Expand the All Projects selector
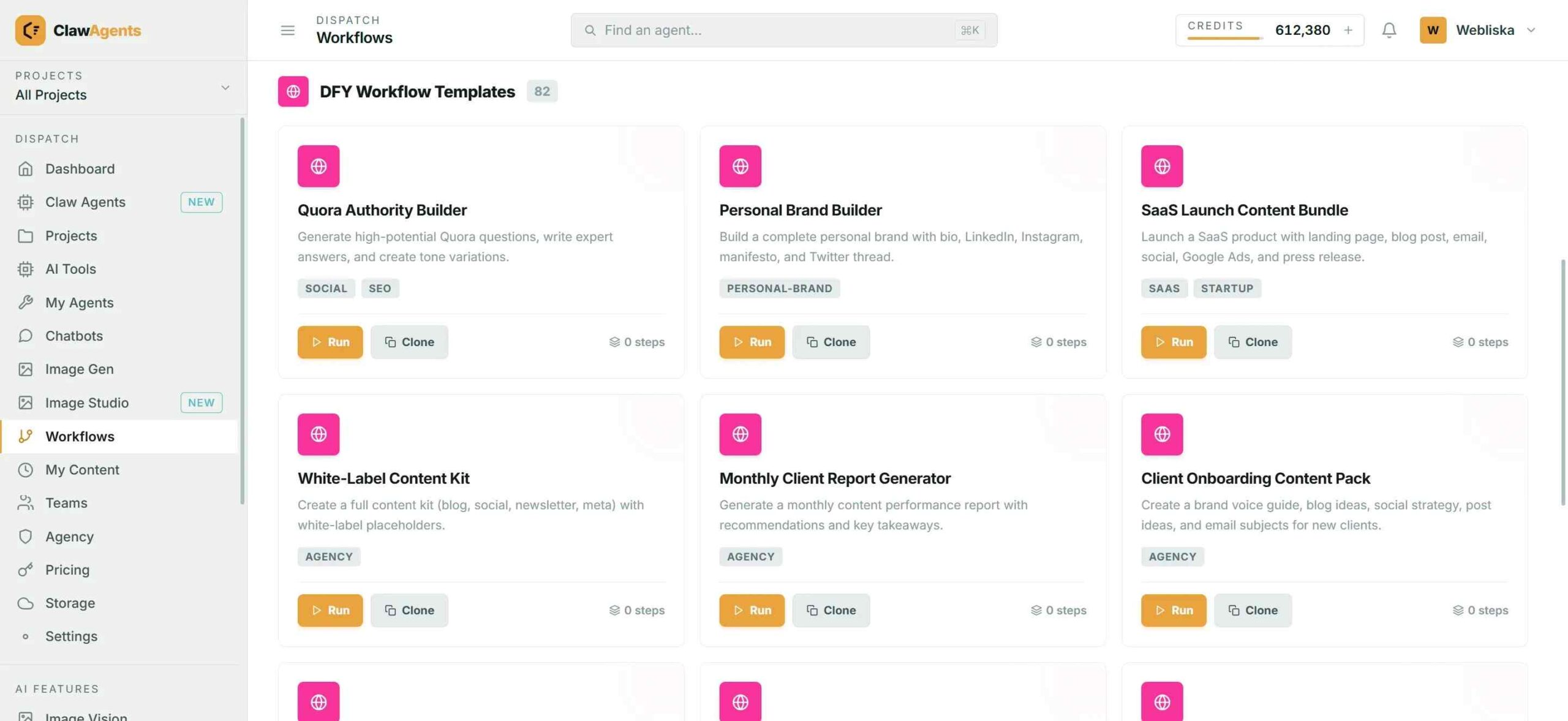Screen dimensions: 1568x721 coord(123,87)
